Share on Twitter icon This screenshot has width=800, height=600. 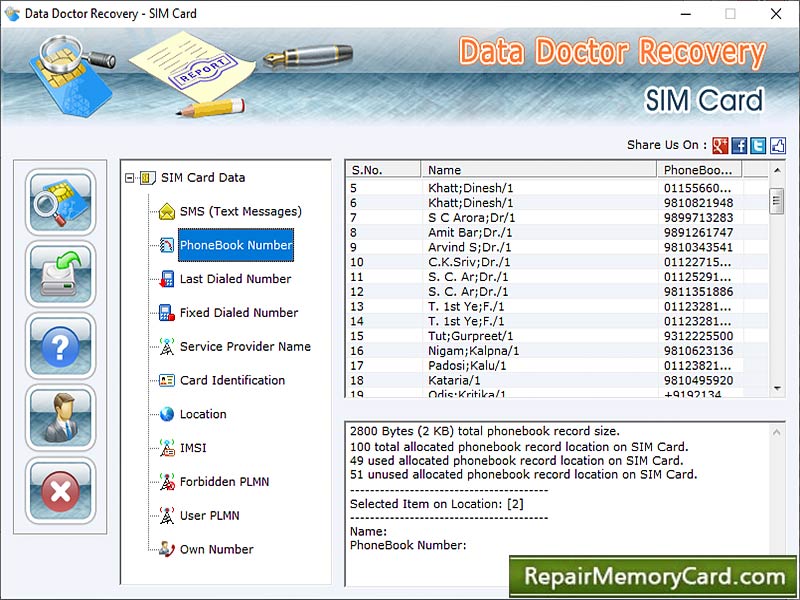758,145
